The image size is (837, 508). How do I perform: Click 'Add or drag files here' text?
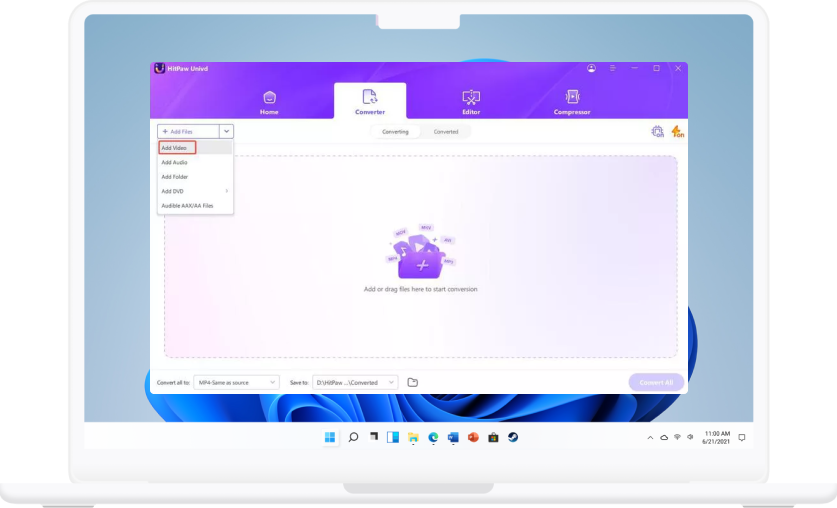421,289
